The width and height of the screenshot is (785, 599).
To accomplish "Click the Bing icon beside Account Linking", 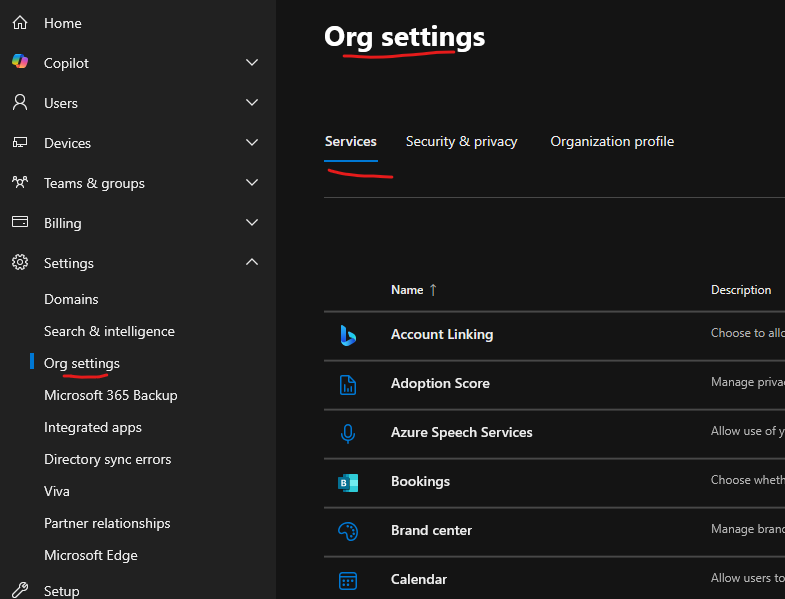I will click(348, 335).
